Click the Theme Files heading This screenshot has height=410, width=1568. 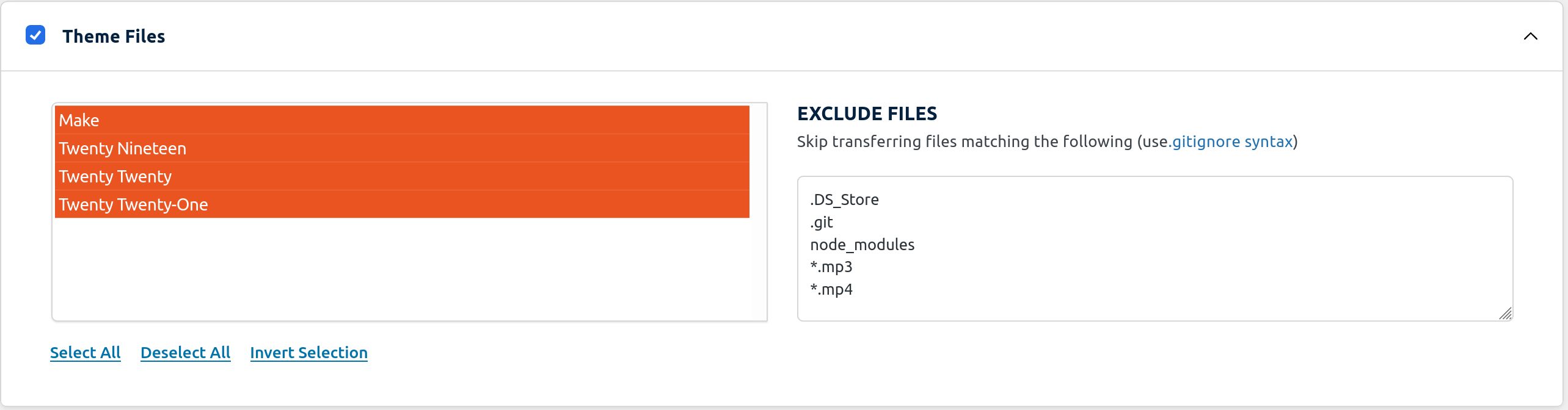coord(114,36)
